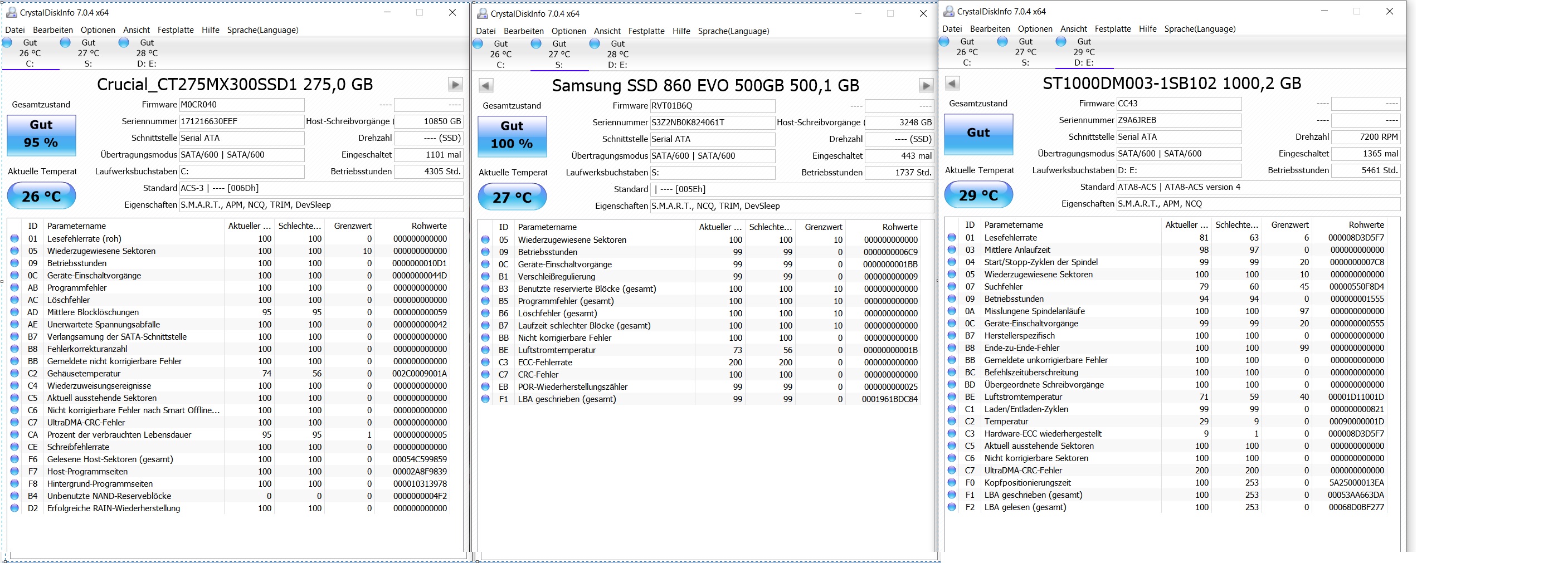Viewport: 1568px width, 563px height.
Task: Click status orb beside Gehäusetemperatur row
Action: (x=14, y=373)
